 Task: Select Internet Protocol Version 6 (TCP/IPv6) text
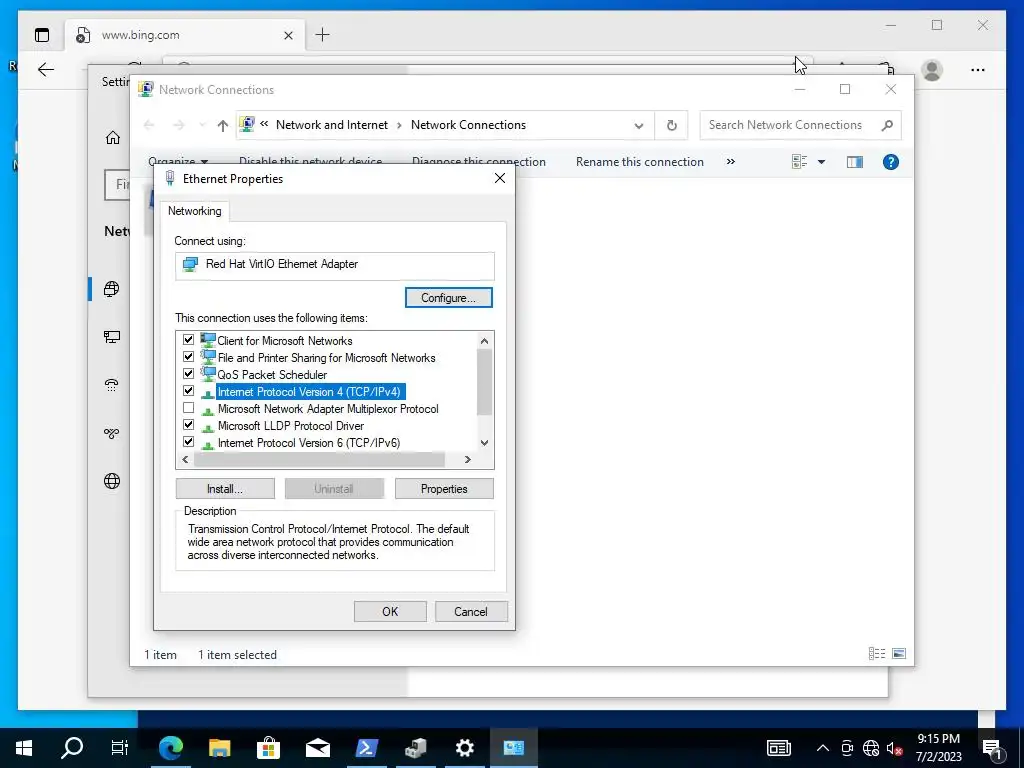point(309,443)
